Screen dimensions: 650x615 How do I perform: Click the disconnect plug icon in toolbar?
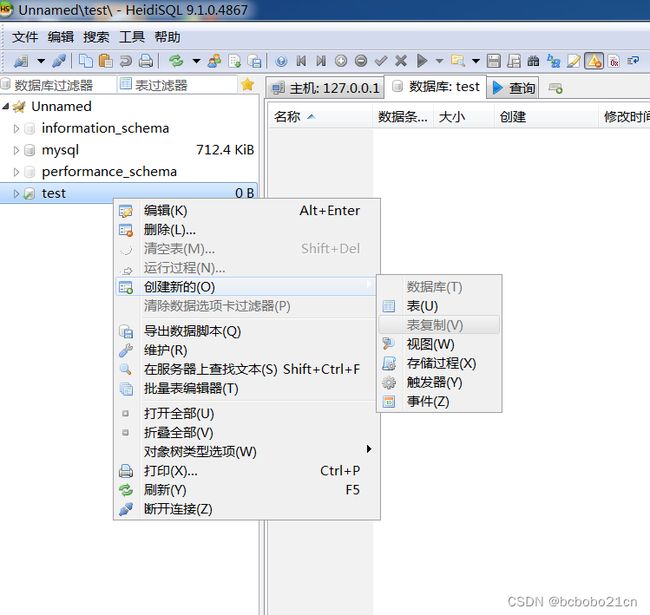click(59, 61)
